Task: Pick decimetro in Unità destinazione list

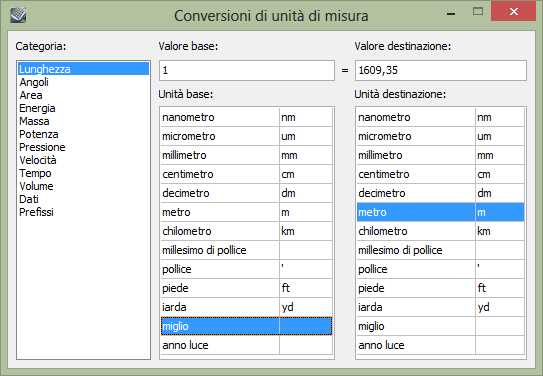Action: point(440,193)
